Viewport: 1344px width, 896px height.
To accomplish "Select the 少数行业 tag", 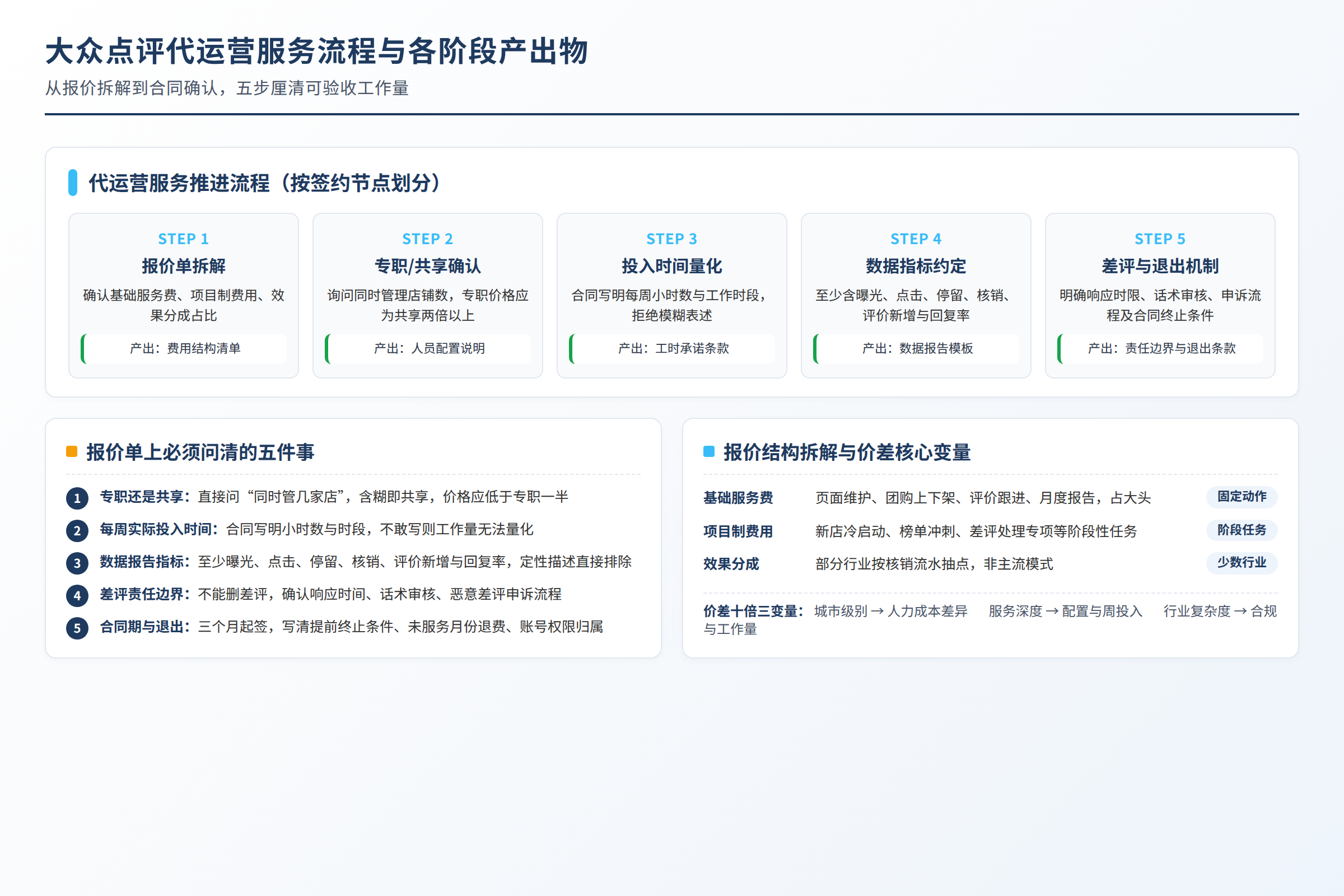I will 1242,562.
